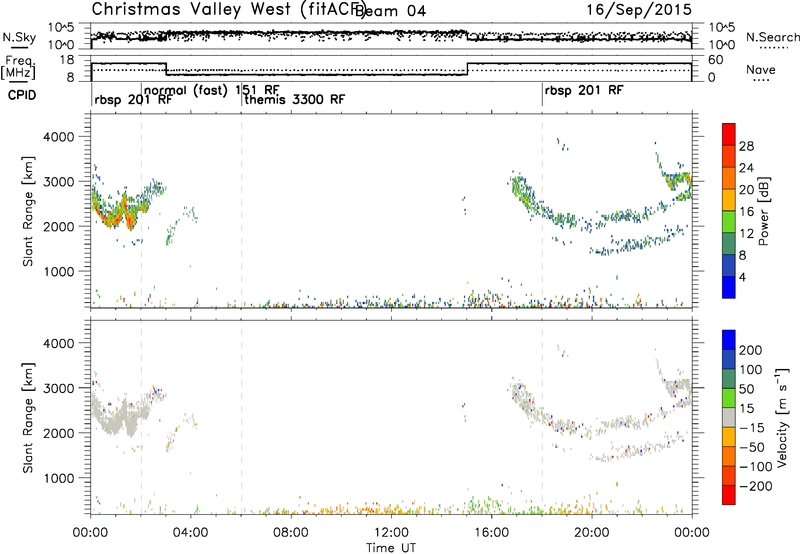Screen dimensions: 800x554
Task: Click the light green Power segment between 12 and 16
Action: 729,221
